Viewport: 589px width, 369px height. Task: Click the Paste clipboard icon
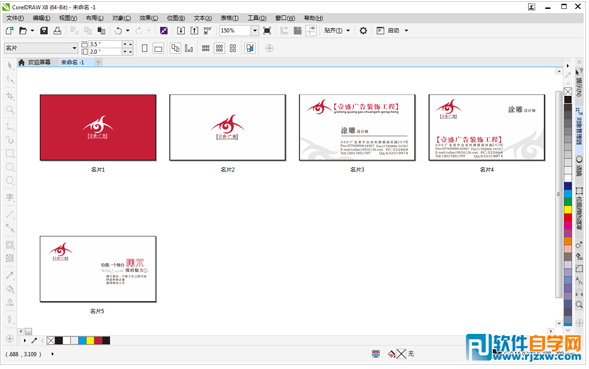101,31
